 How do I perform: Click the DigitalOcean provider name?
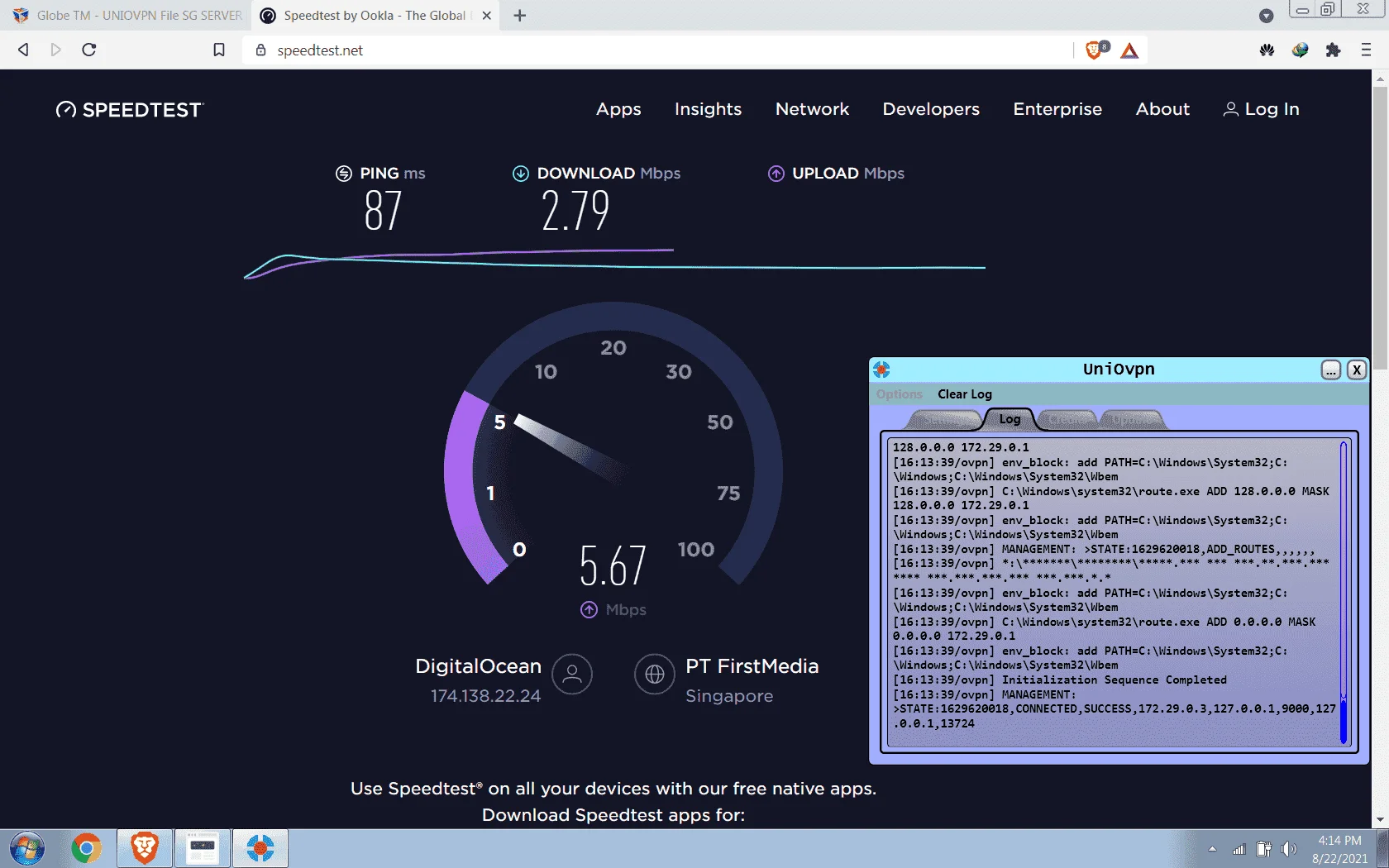coord(478,666)
